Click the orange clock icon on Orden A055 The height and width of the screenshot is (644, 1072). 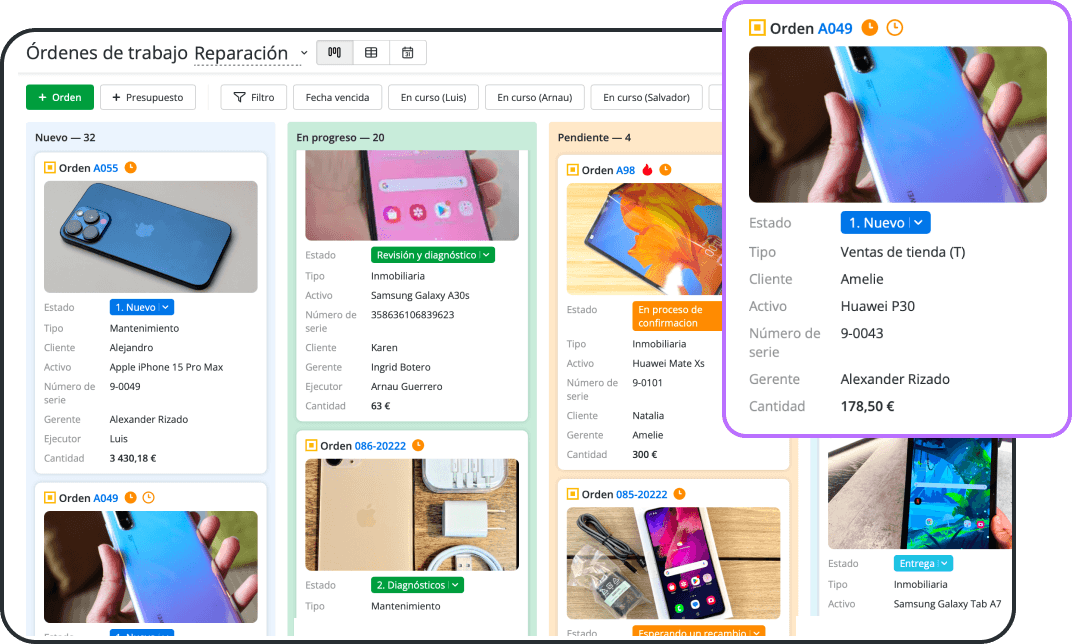coord(131,167)
